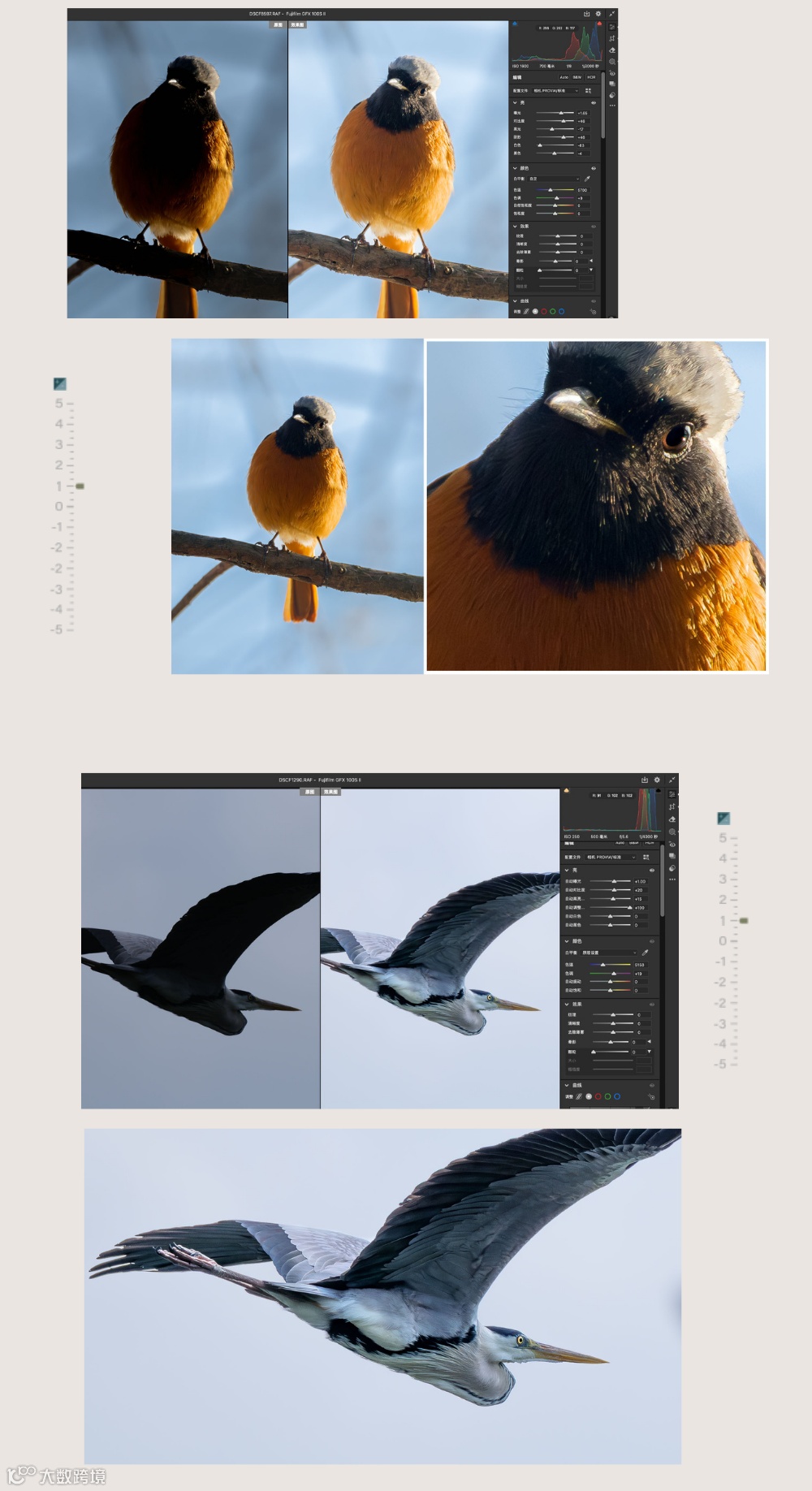812x1491 pixels.
Task: Click panel scrollbar in DSCF1290.RAF window
Action: (663, 880)
